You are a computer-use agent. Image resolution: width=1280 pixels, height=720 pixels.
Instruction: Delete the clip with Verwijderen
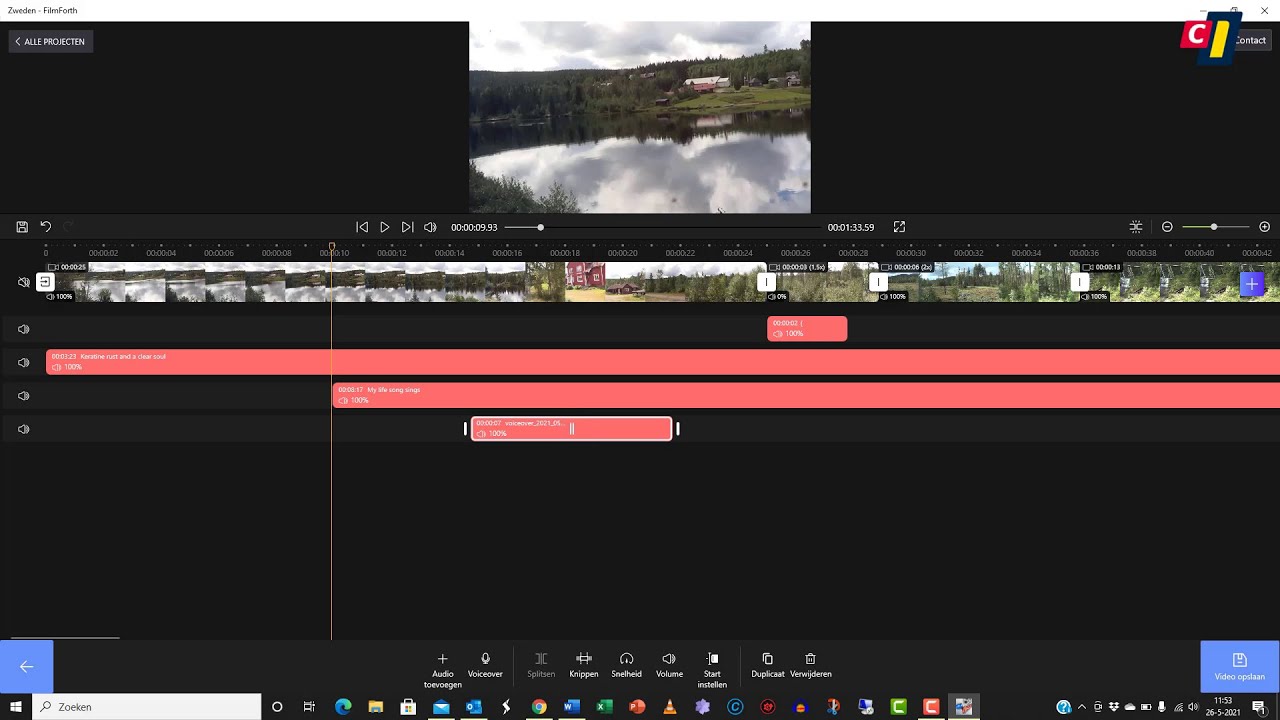tap(810, 665)
